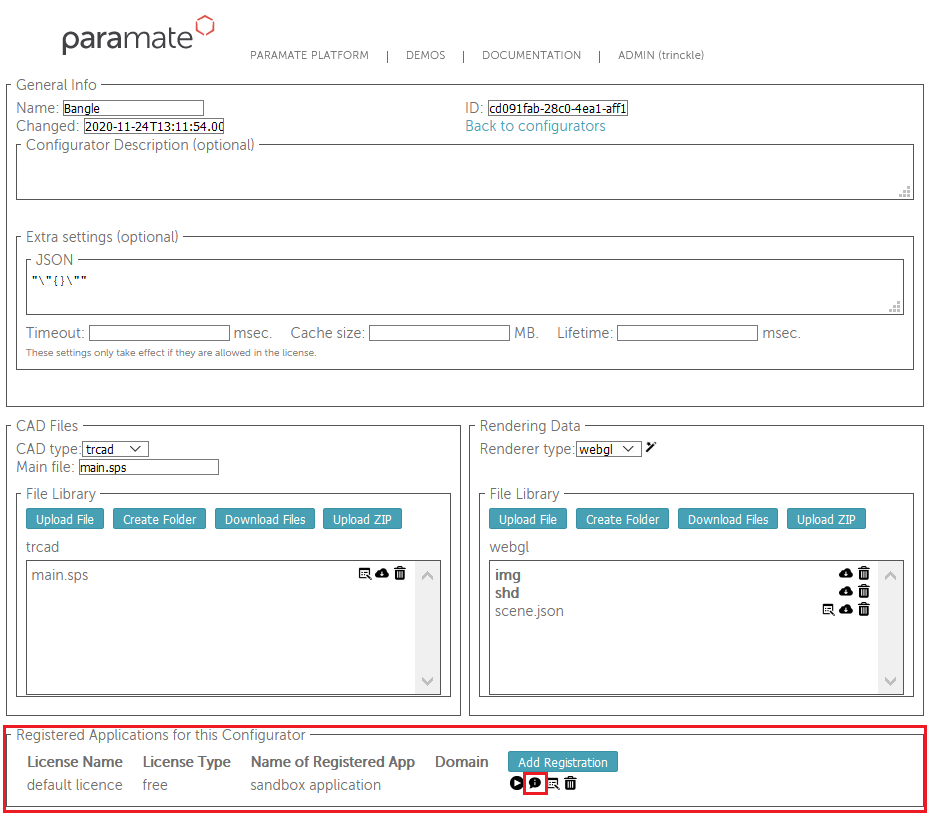Edit main.sps in the CAD file library

pyautogui.click(x=365, y=574)
